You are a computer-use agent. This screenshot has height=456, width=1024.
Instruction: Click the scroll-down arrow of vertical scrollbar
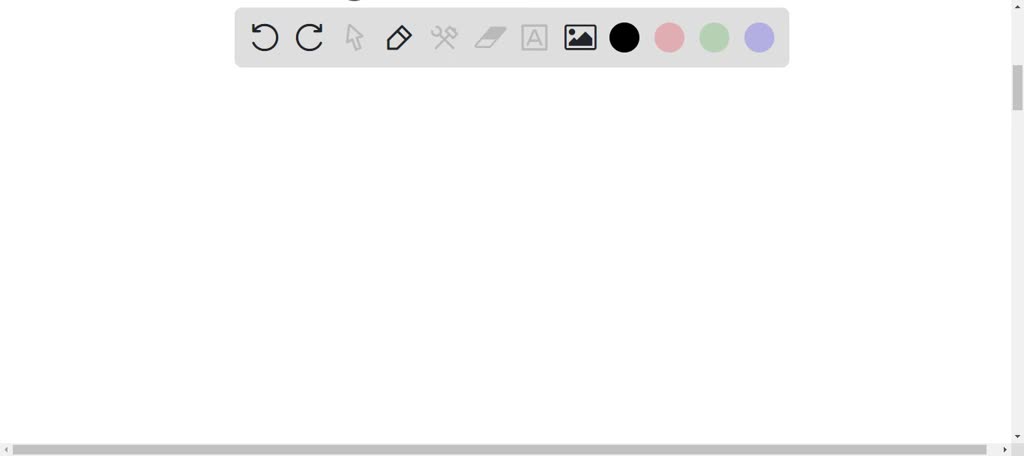[1017, 436]
